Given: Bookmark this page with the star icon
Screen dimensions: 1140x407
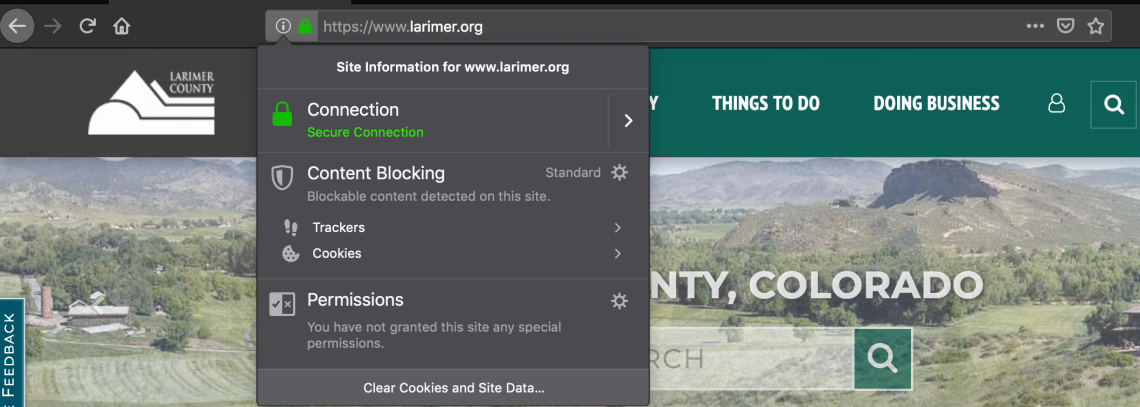Looking at the screenshot, I should pos(1096,27).
